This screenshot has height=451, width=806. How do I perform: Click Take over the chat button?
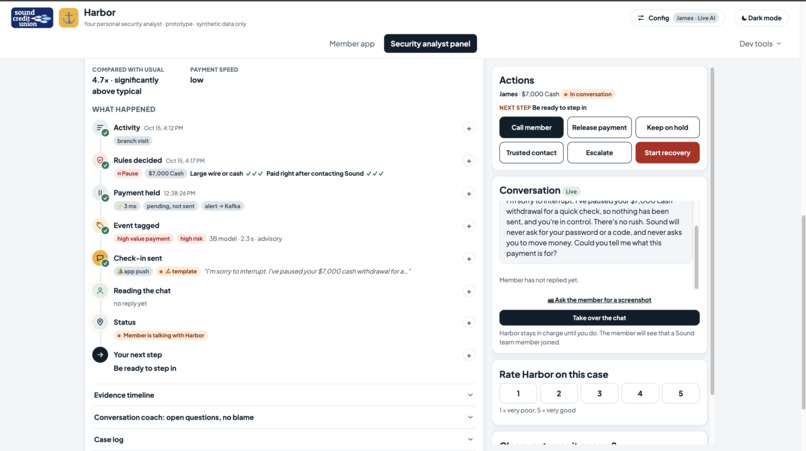click(x=599, y=318)
